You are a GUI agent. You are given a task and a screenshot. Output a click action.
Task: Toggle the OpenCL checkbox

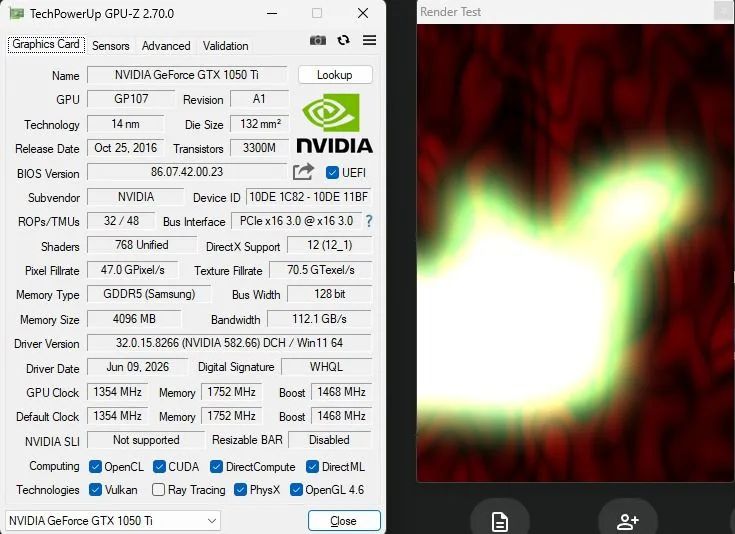pos(95,466)
